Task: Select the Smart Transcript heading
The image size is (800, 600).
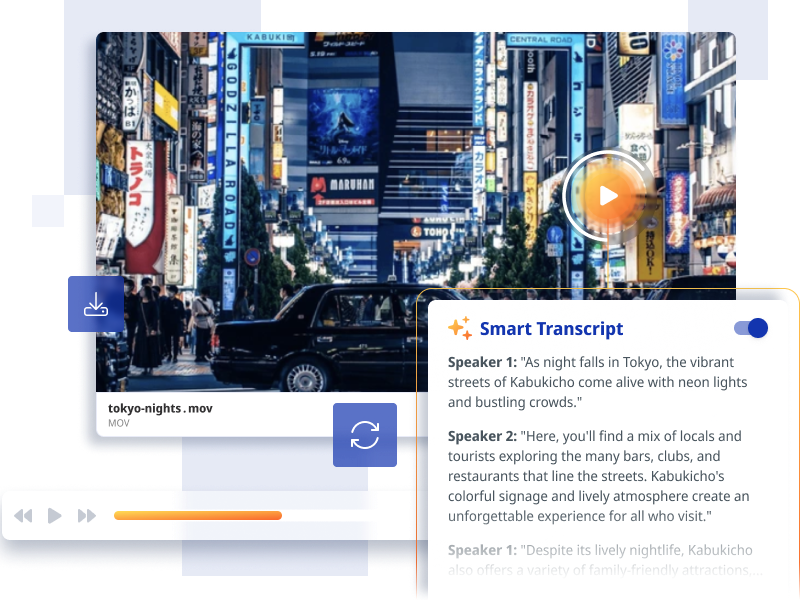Action: 551,329
